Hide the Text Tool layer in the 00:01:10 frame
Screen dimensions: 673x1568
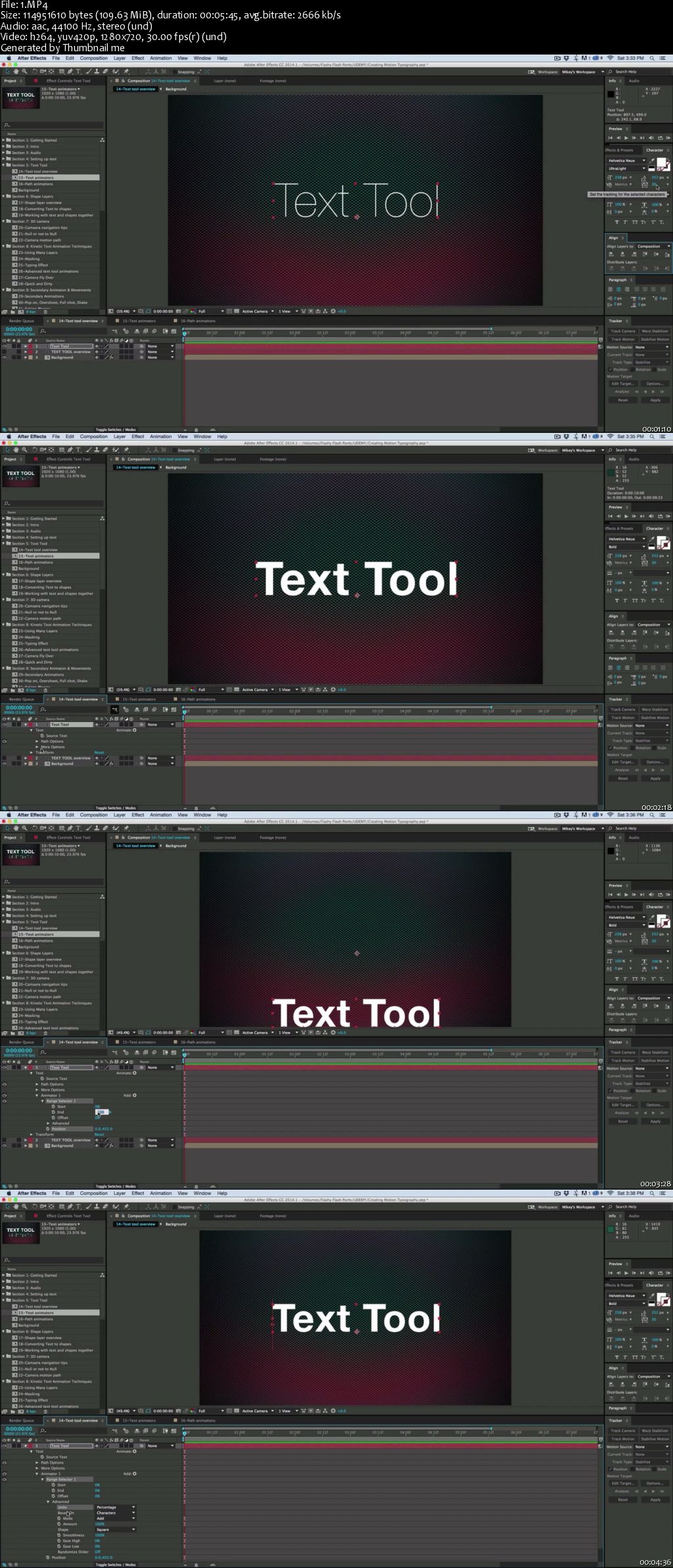[5, 346]
